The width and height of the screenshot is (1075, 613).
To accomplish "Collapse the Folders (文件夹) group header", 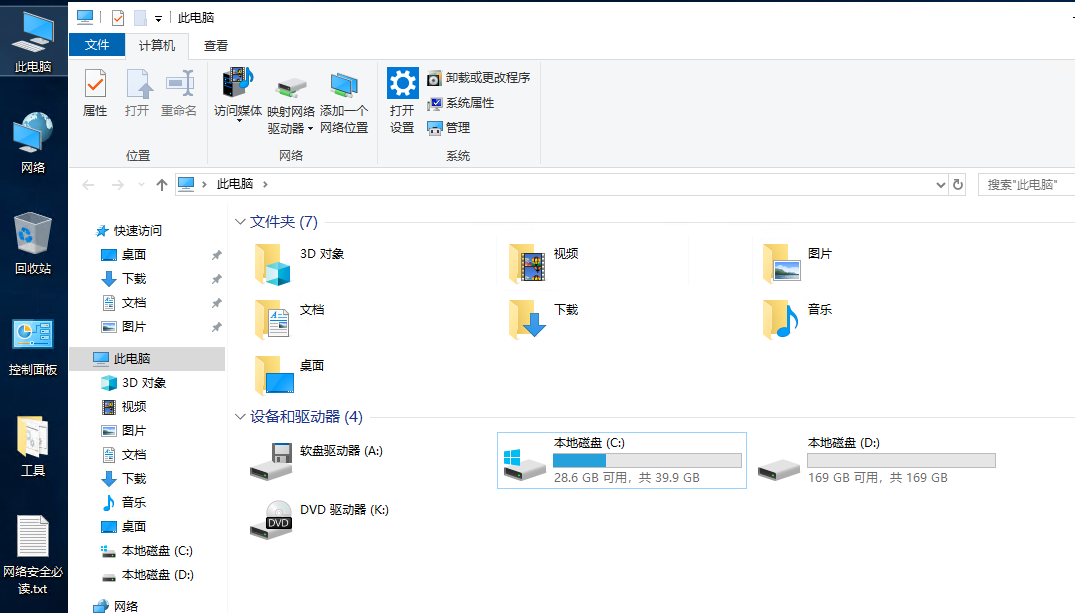I will (239, 222).
